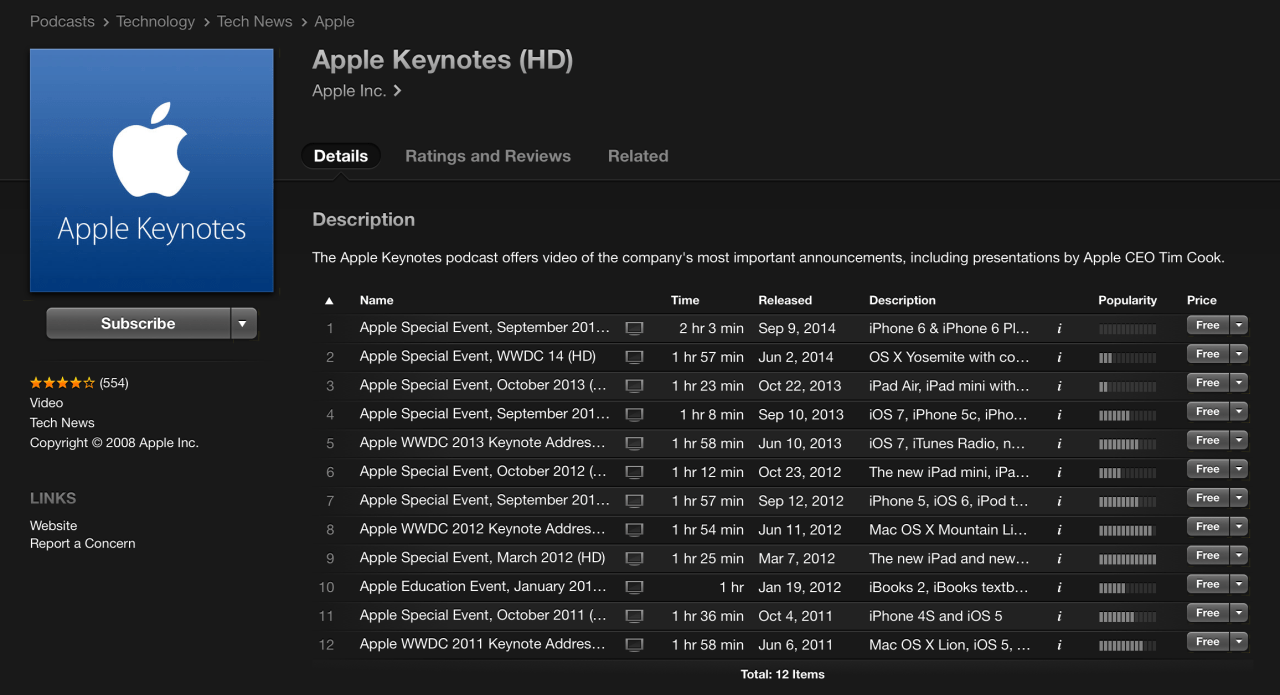1280x695 pixels.
Task: Open info for the iPad Air episode
Action: coord(1059,386)
